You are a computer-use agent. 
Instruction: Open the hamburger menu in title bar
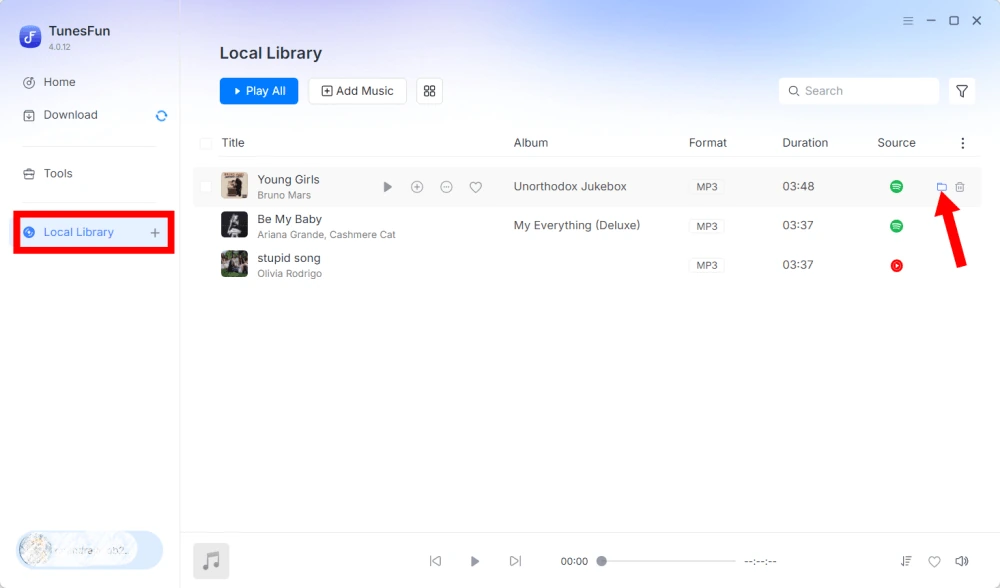coord(908,21)
